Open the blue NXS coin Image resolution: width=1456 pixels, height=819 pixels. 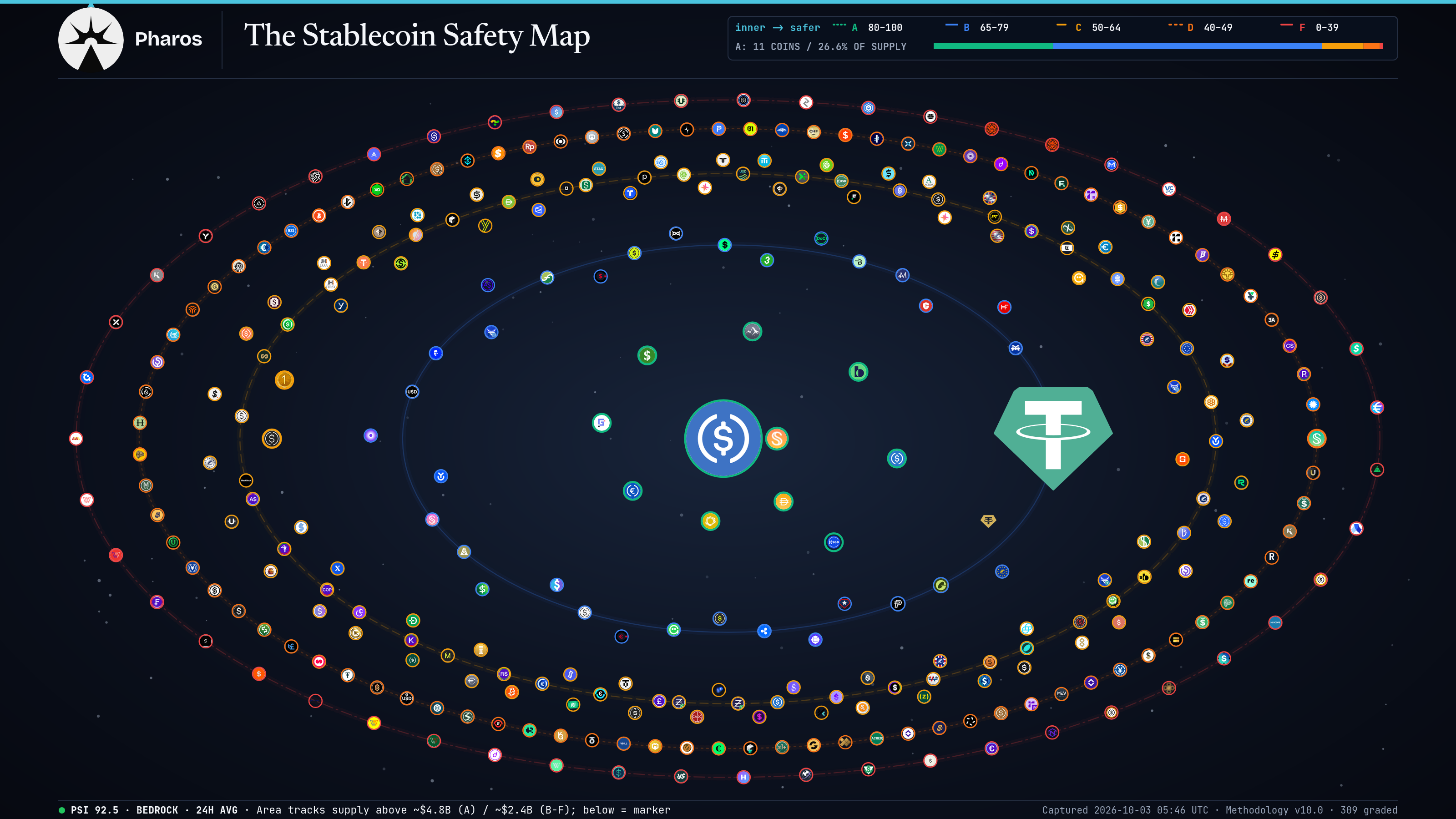291,231
